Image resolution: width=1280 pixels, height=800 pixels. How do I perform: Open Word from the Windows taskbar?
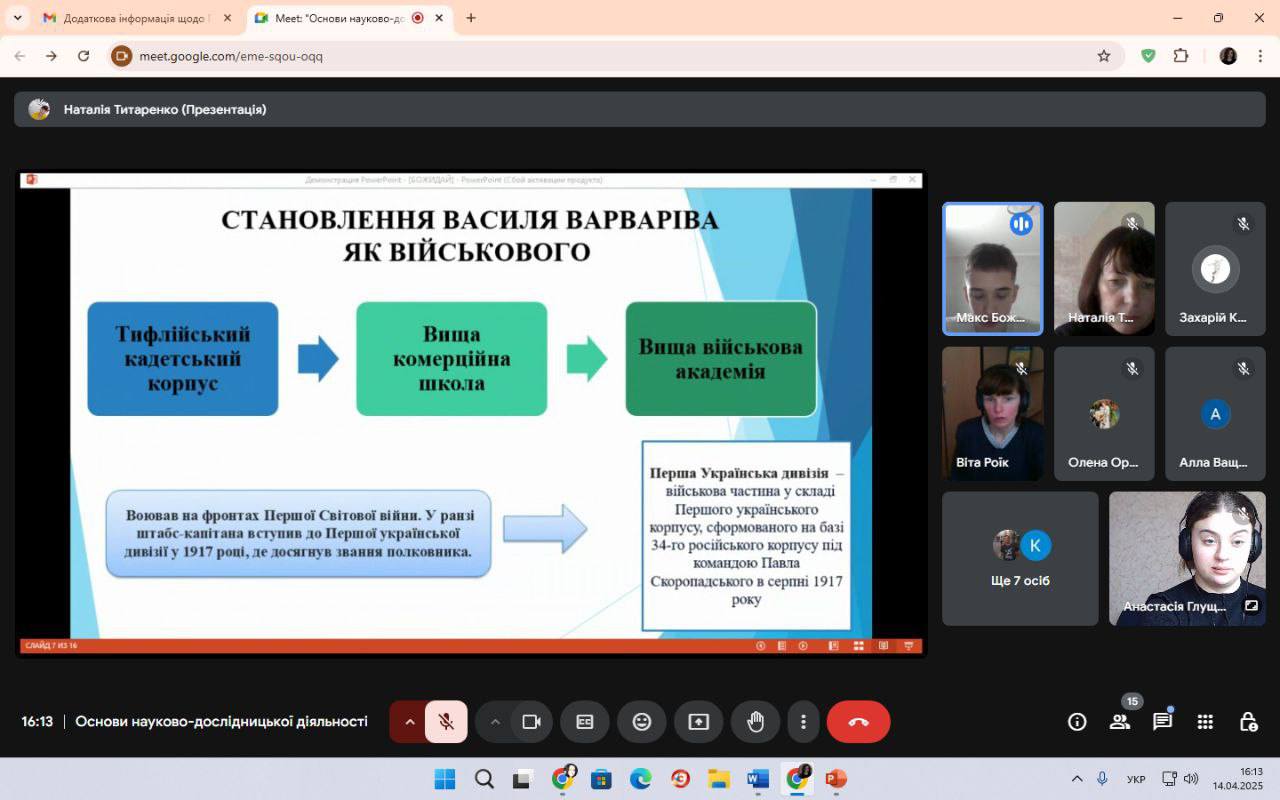[757, 779]
